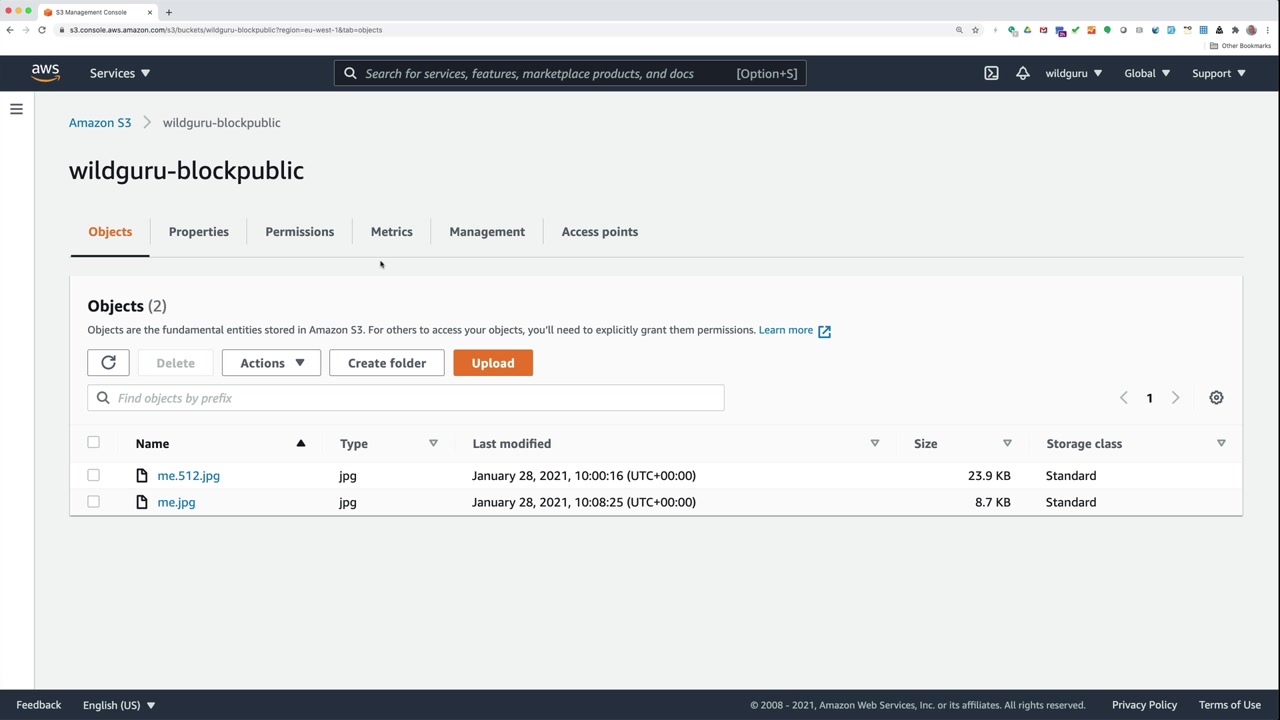Viewport: 1280px width, 720px height.
Task: Follow the Learn more link
Action: (x=785, y=330)
